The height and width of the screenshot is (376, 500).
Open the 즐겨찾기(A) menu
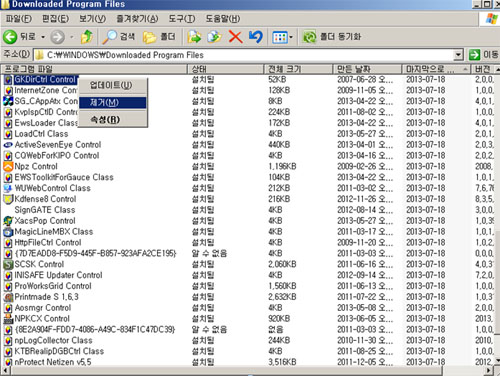[137, 19]
